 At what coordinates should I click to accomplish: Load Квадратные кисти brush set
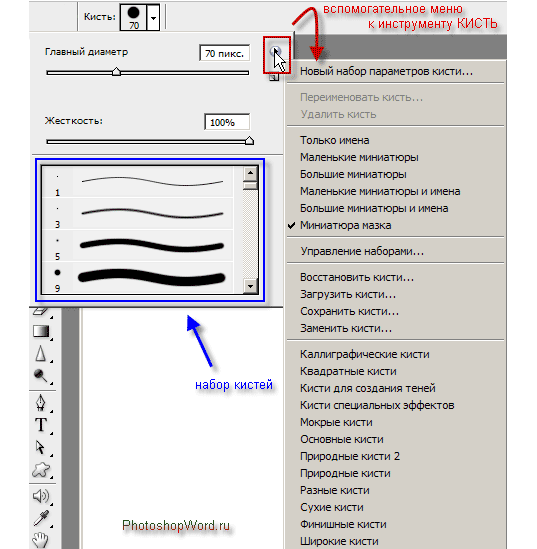click(x=396, y=371)
